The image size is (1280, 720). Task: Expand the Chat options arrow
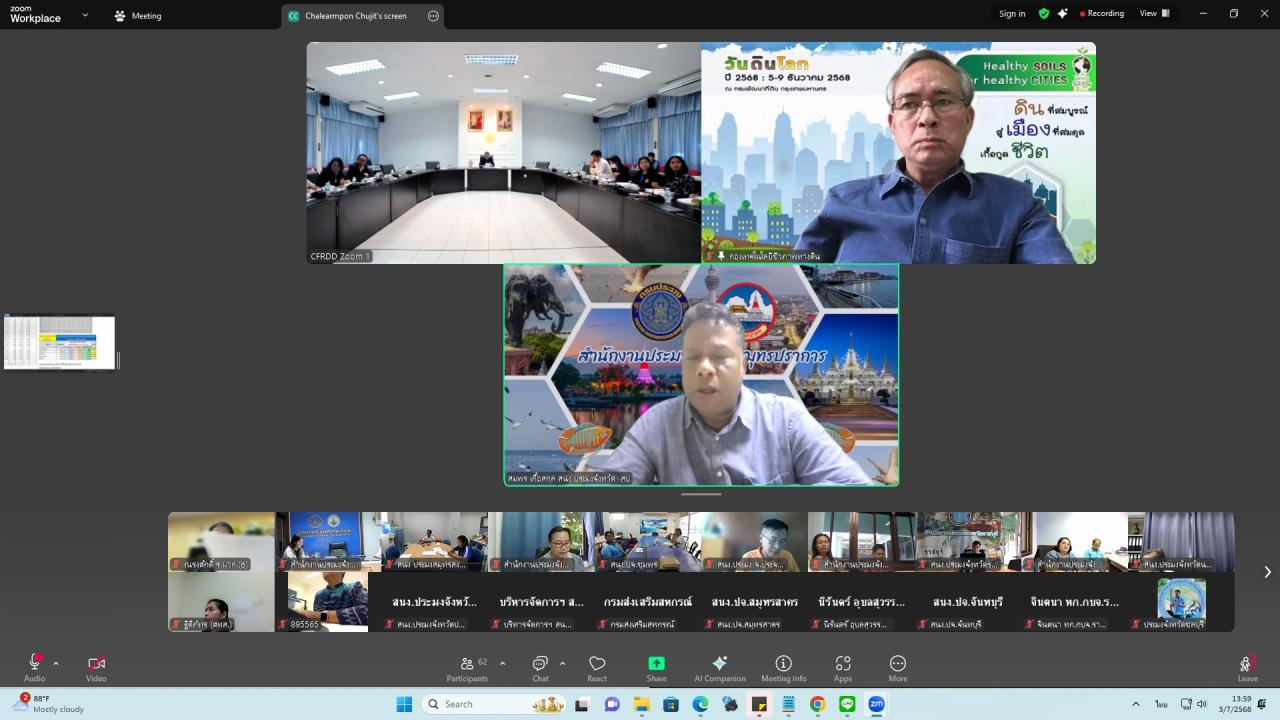click(x=562, y=663)
